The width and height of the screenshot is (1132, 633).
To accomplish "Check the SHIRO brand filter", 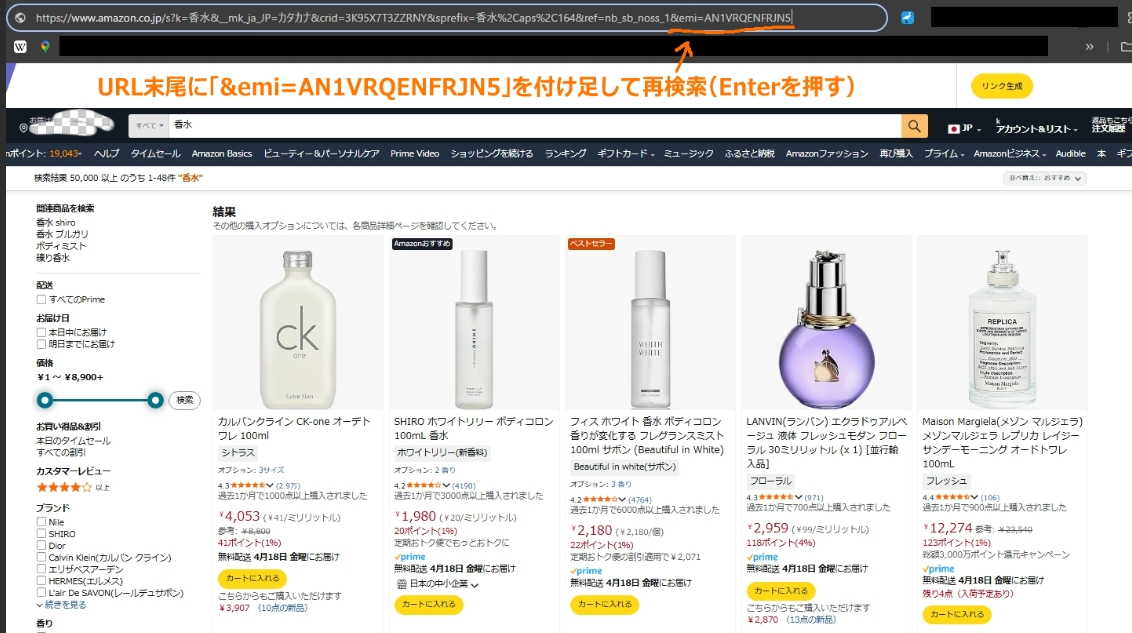I will pyautogui.click(x=41, y=534).
